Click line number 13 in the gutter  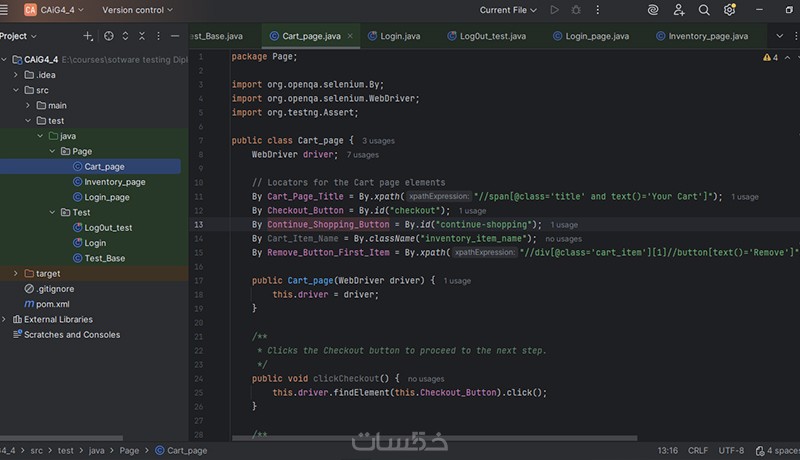point(198,225)
